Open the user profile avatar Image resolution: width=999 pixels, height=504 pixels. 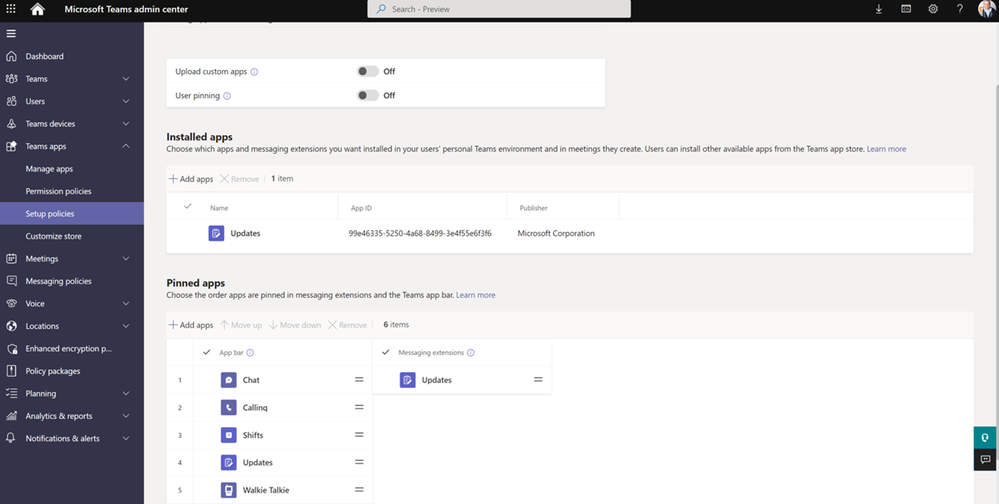coord(986,9)
